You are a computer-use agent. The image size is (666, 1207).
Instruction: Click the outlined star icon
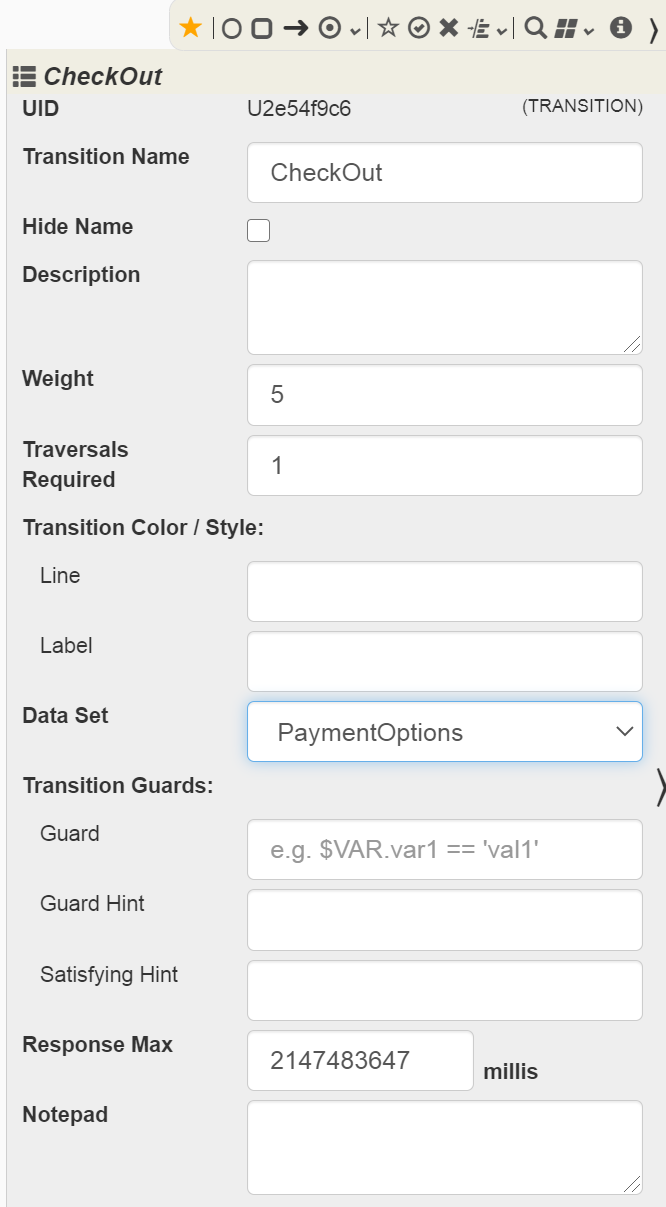[388, 29]
